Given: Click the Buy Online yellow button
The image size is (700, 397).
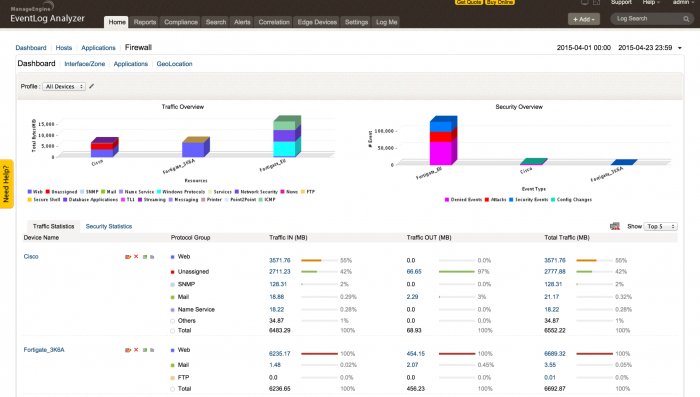Looking at the screenshot, I should pyautogui.click(x=500, y=2).
